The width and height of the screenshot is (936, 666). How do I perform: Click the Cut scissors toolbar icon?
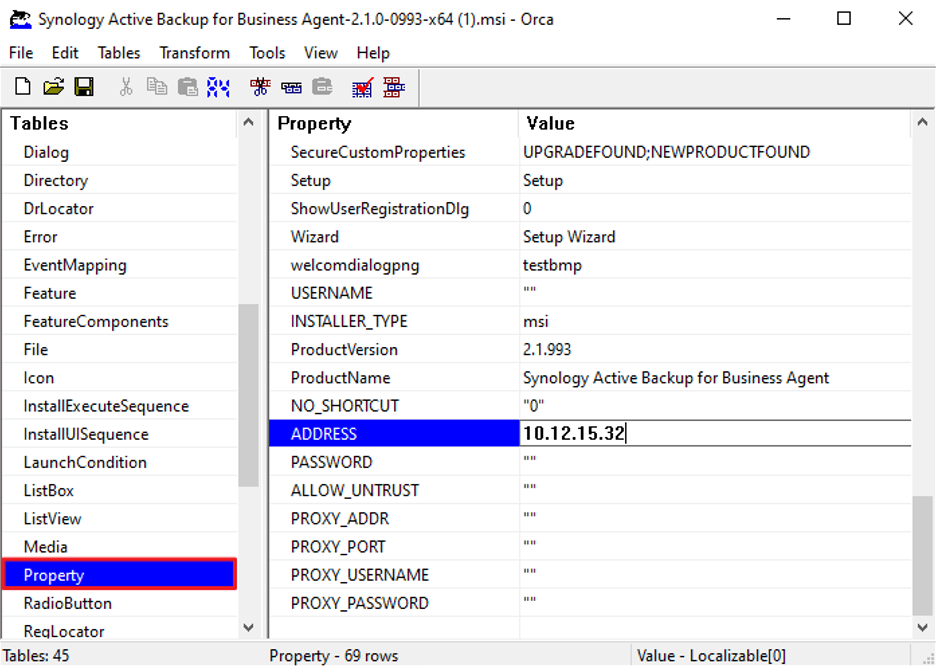pos(126,87)
